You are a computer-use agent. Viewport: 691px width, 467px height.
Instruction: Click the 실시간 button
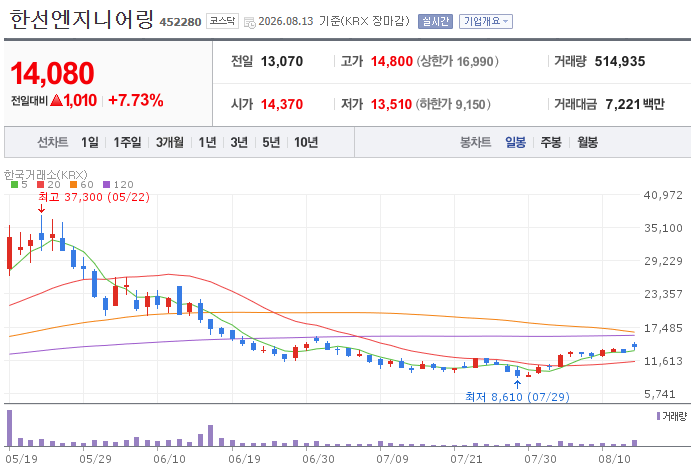pos(435,21)
